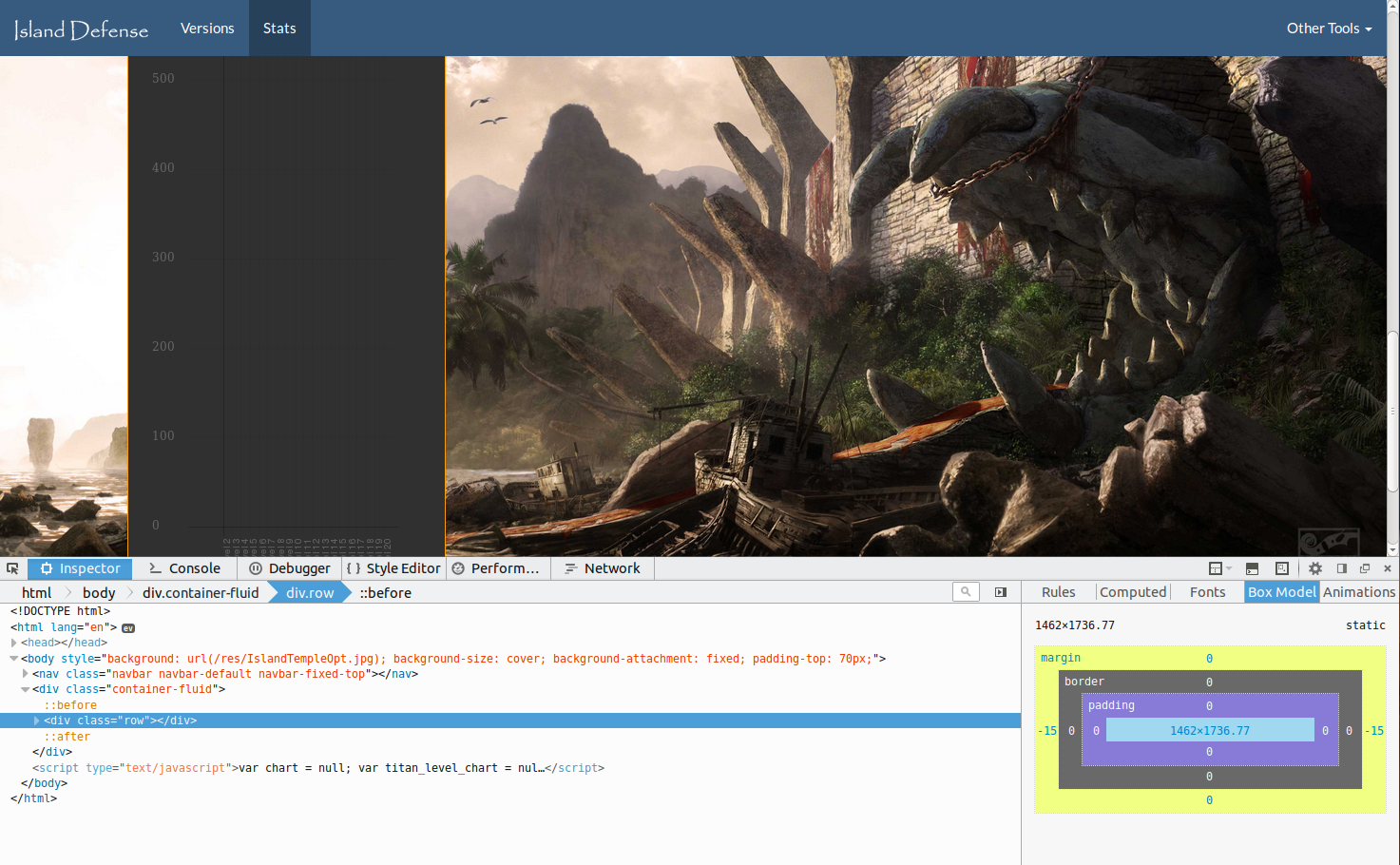This screenshot has height=865, width=1400.
Task: Select html in the breadcrumb bar
Action: coord(37,593)
